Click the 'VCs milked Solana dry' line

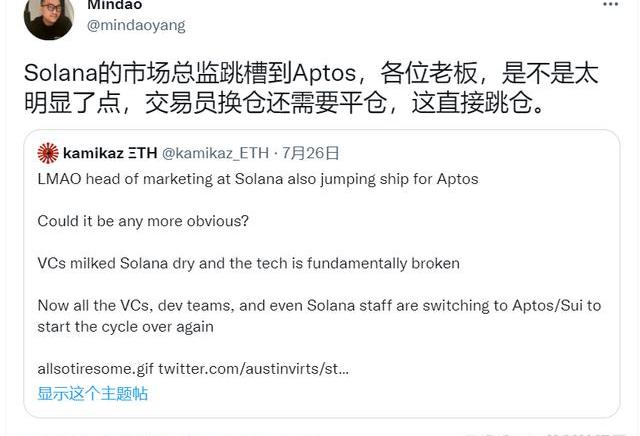248,263
